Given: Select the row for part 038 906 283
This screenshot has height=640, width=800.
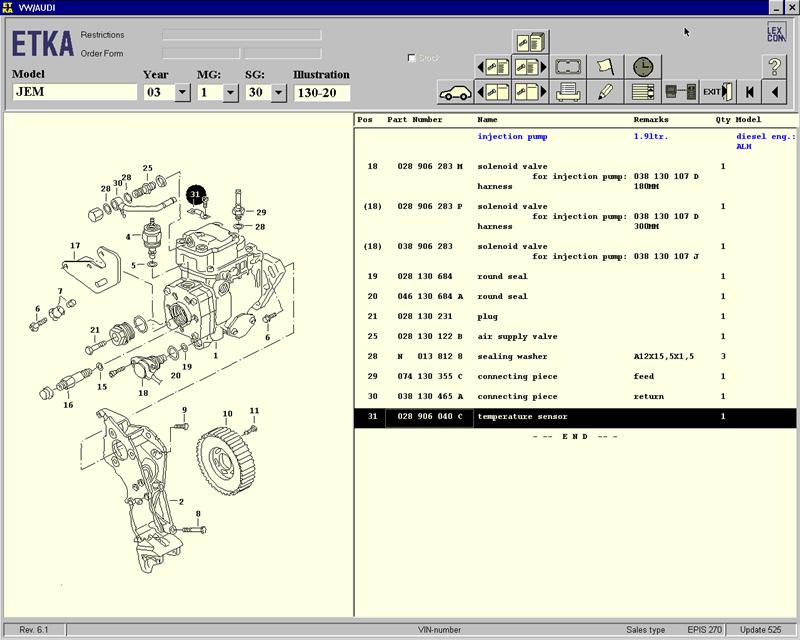Looking at the screenshot, I should 574,251.
